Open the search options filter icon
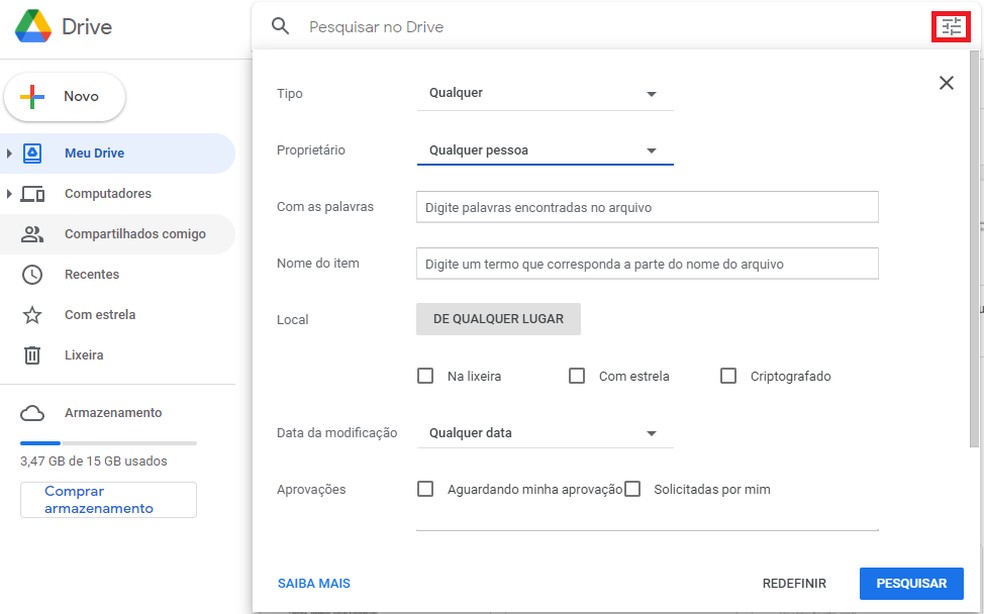The image size is (984, 614). point(951,26)
